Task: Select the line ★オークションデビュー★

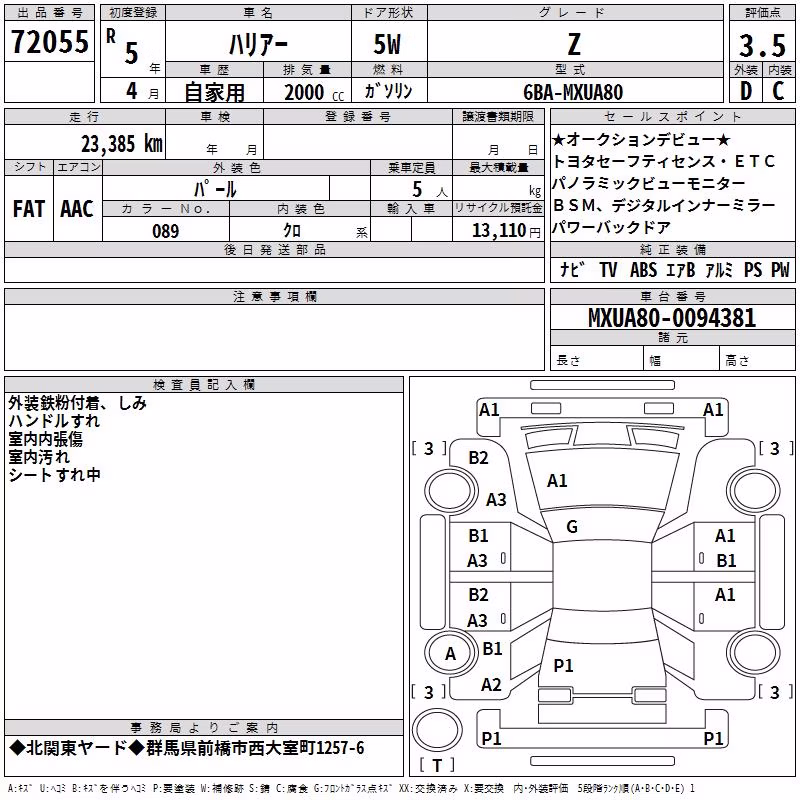Action: pos(641,139)
